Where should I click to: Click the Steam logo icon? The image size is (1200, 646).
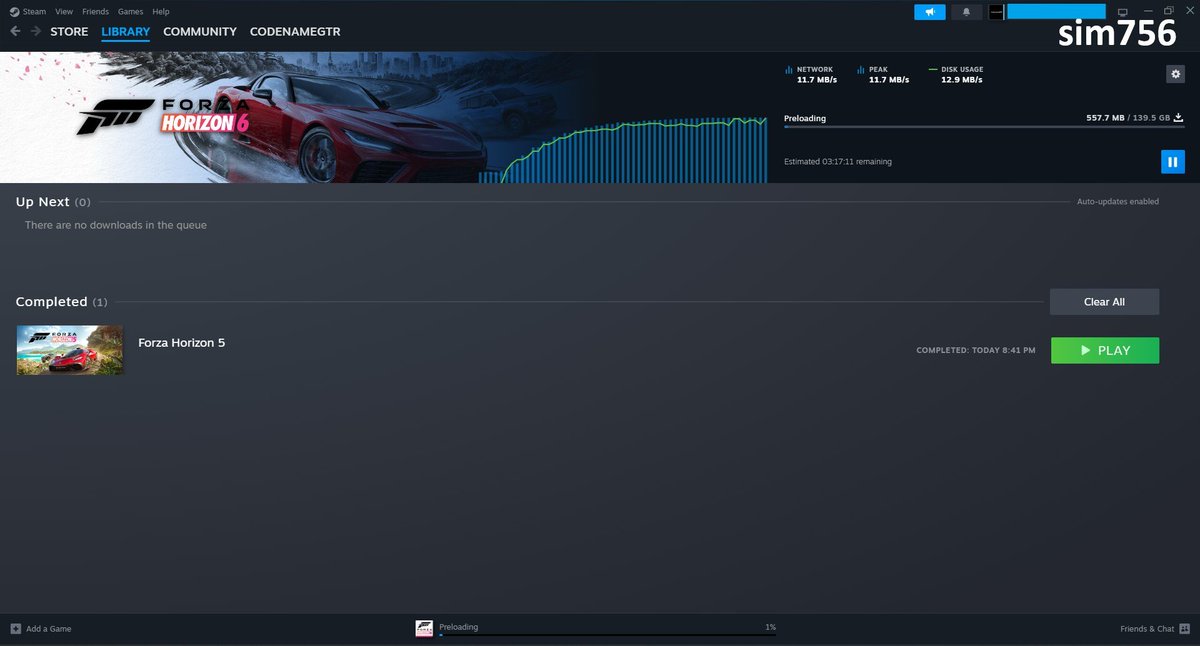tap(14, 11)
